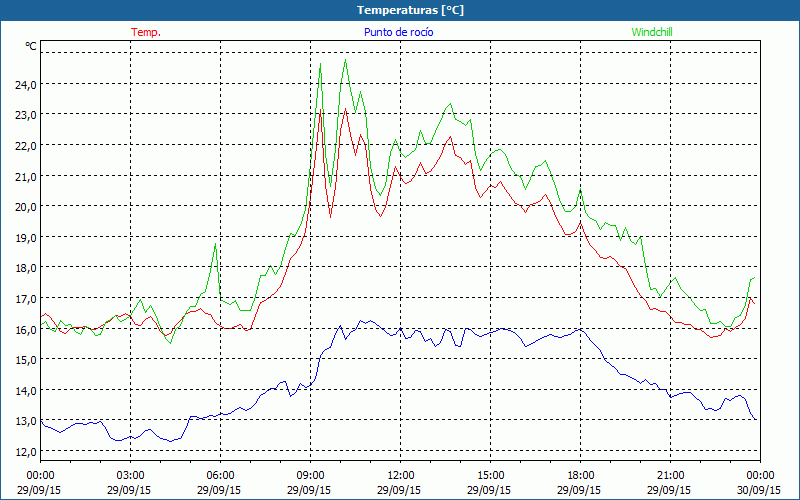Click the 23,0 y-axis value

(x=26, y=115)
